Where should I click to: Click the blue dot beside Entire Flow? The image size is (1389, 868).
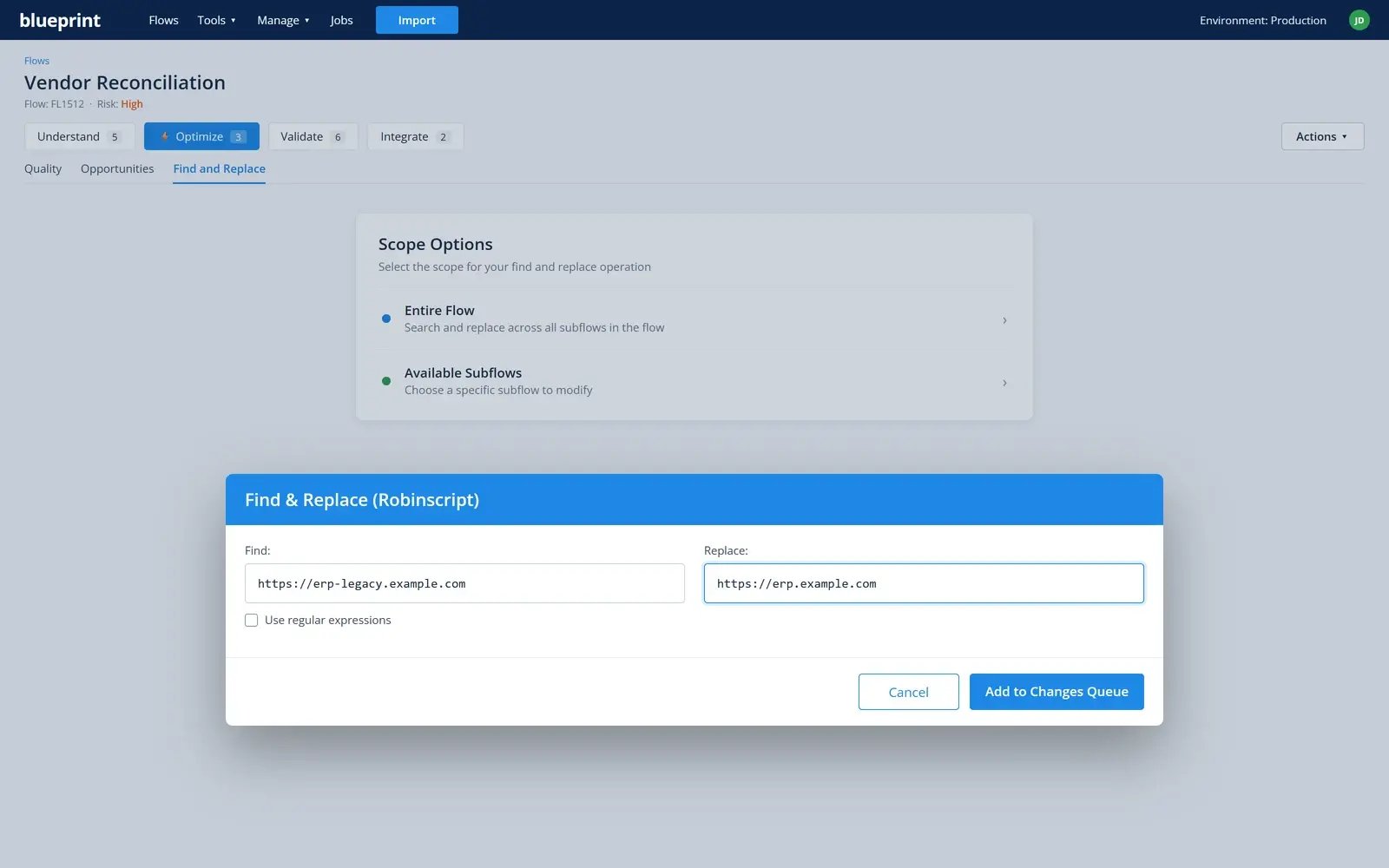[x=386, y=319]
